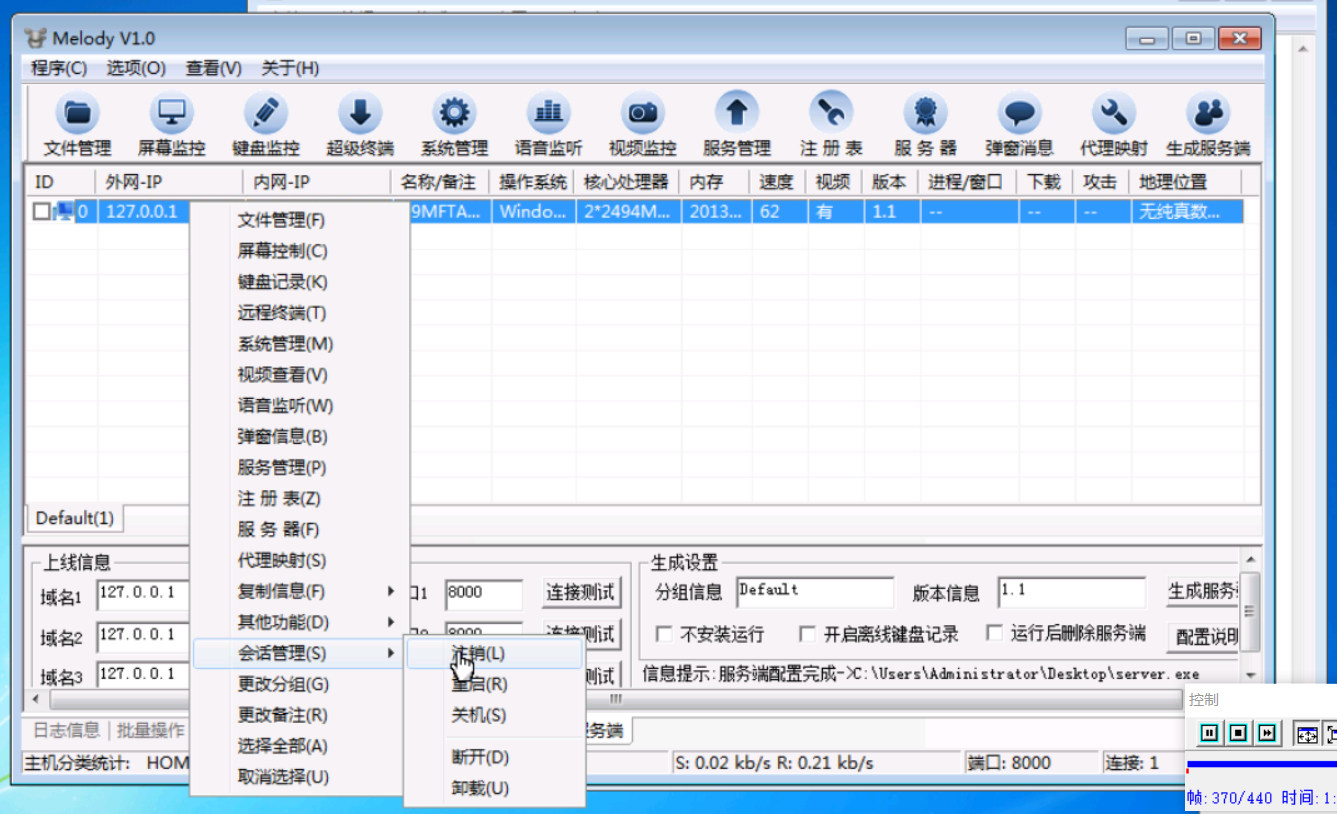The height and width of the screenshot is (814, 1337).
Task: Switch to the Default(1) group tab
Action: 73,518
